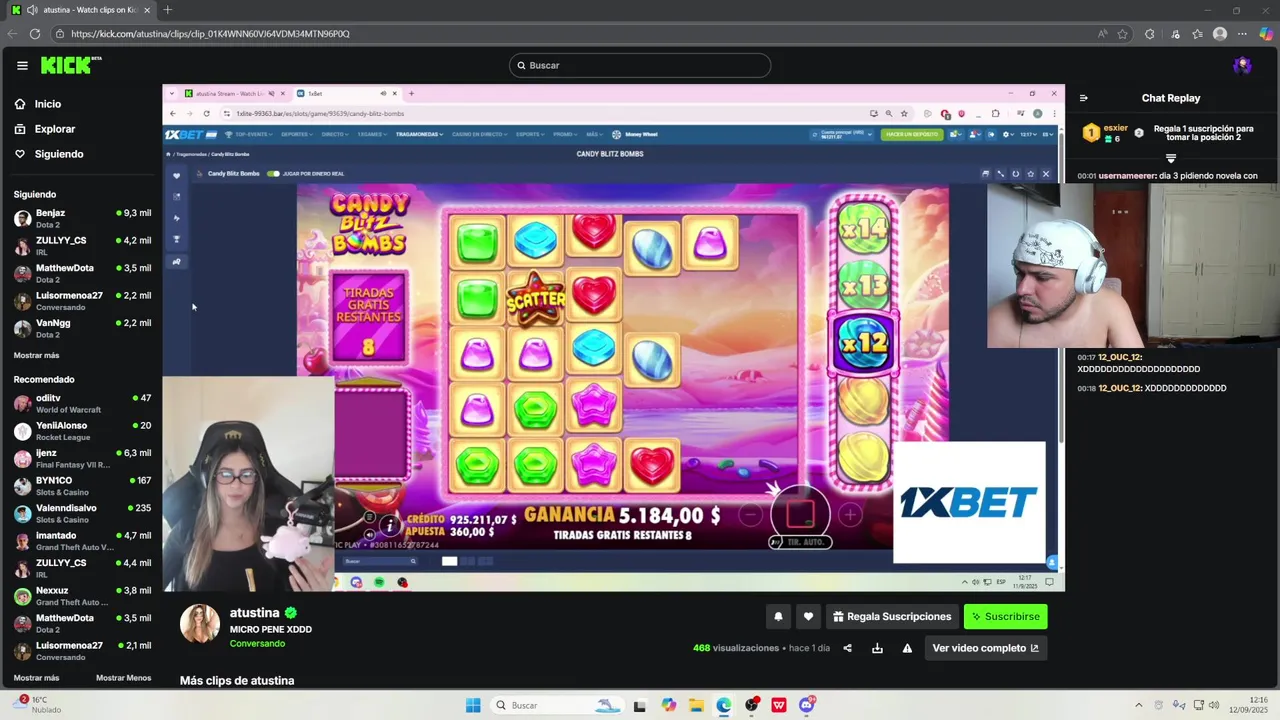Enable notifications with the bell icon

pyautogui.click(x=778, y=617)
